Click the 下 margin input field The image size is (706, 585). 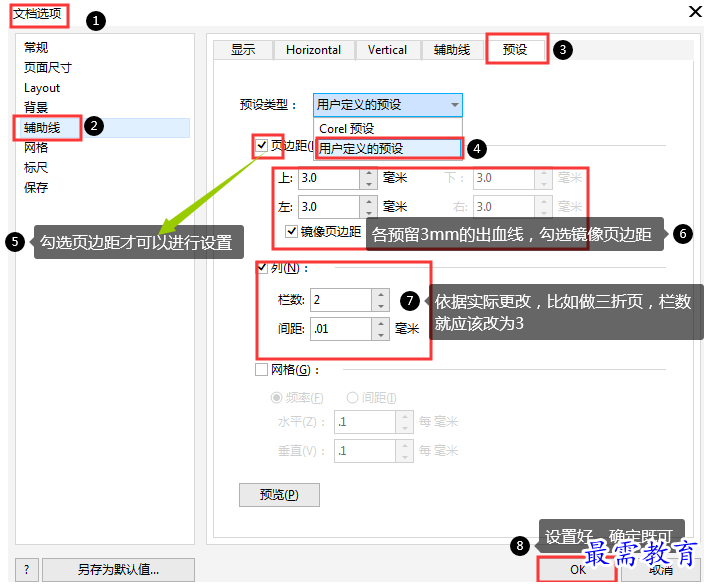(504, 178)
